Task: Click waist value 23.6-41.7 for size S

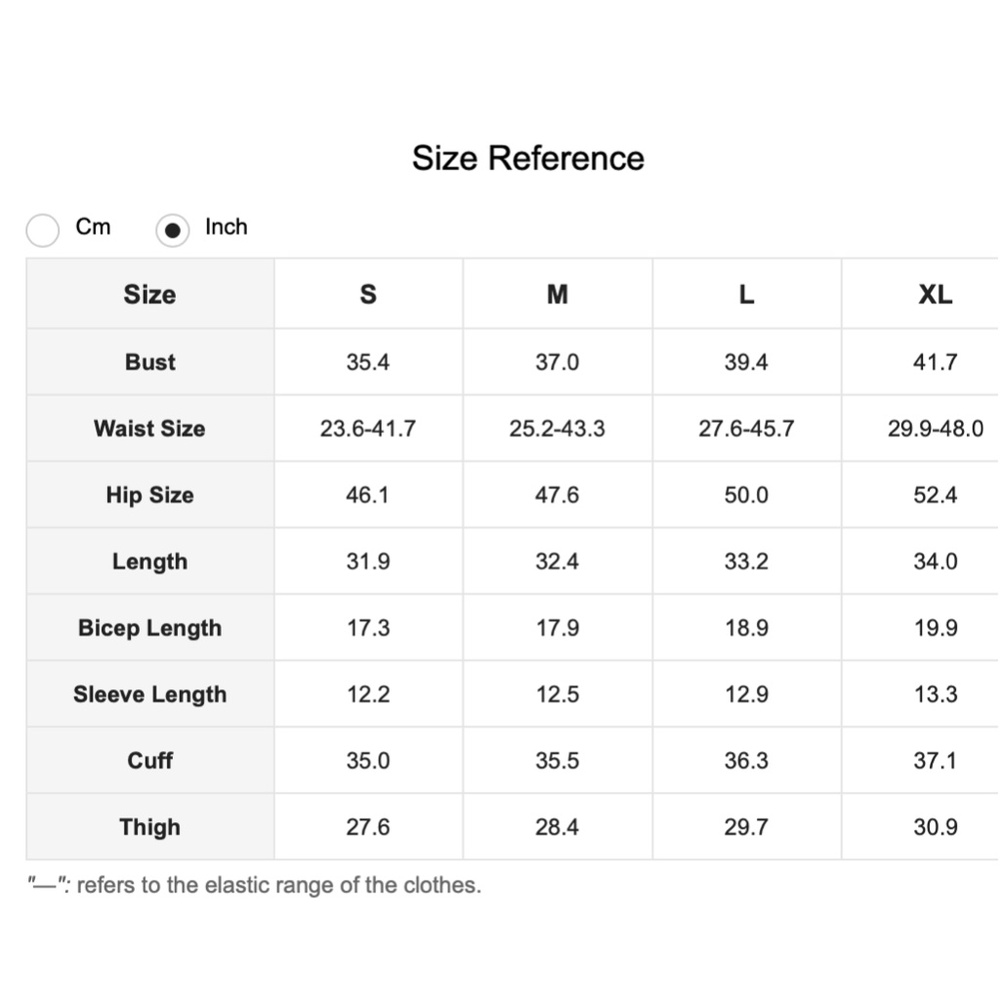Action: (368, 428)
